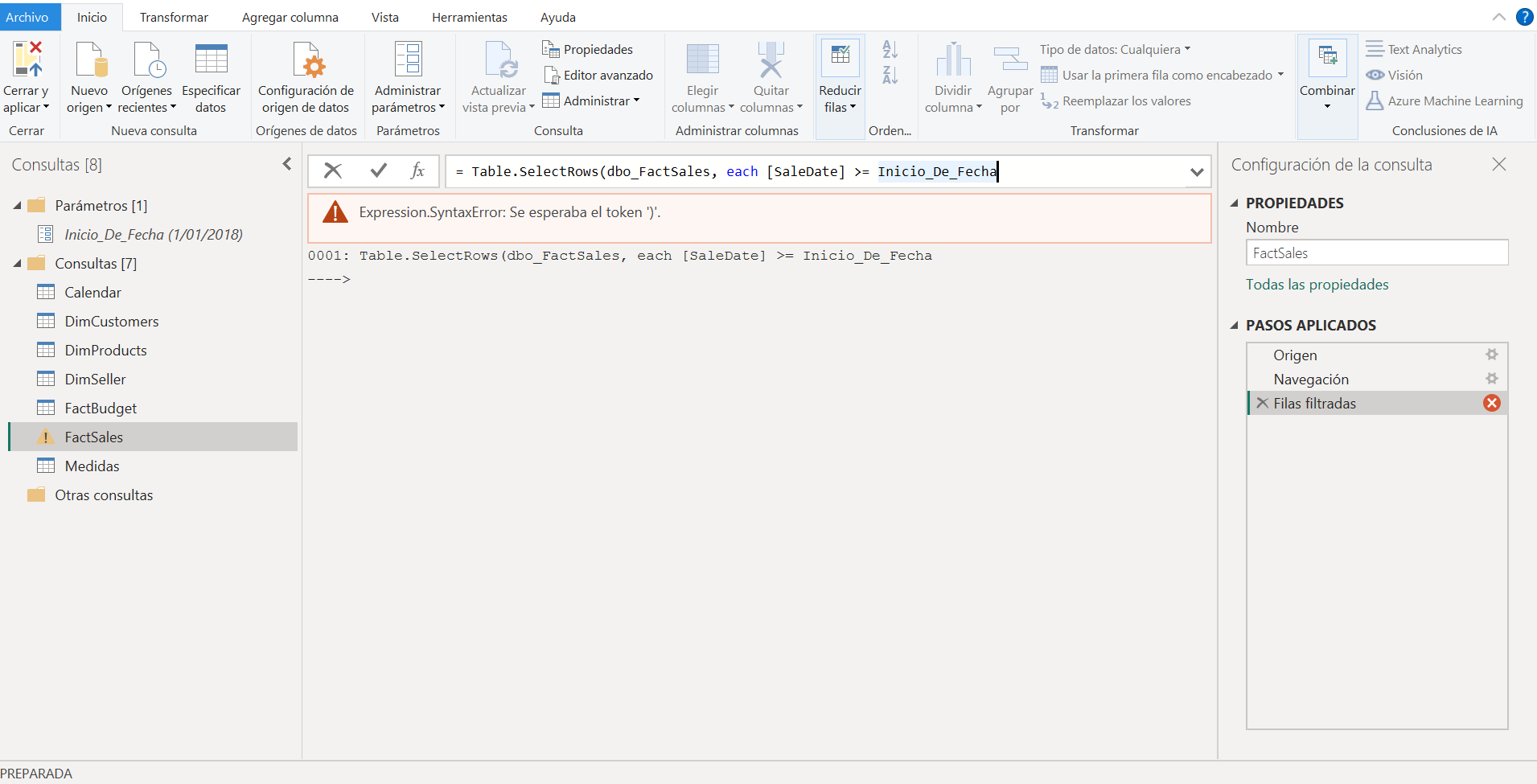This screenshot has width=1537, height=784.
Task: Open Origen step settings gear
Action: (x=1492, y=355)
